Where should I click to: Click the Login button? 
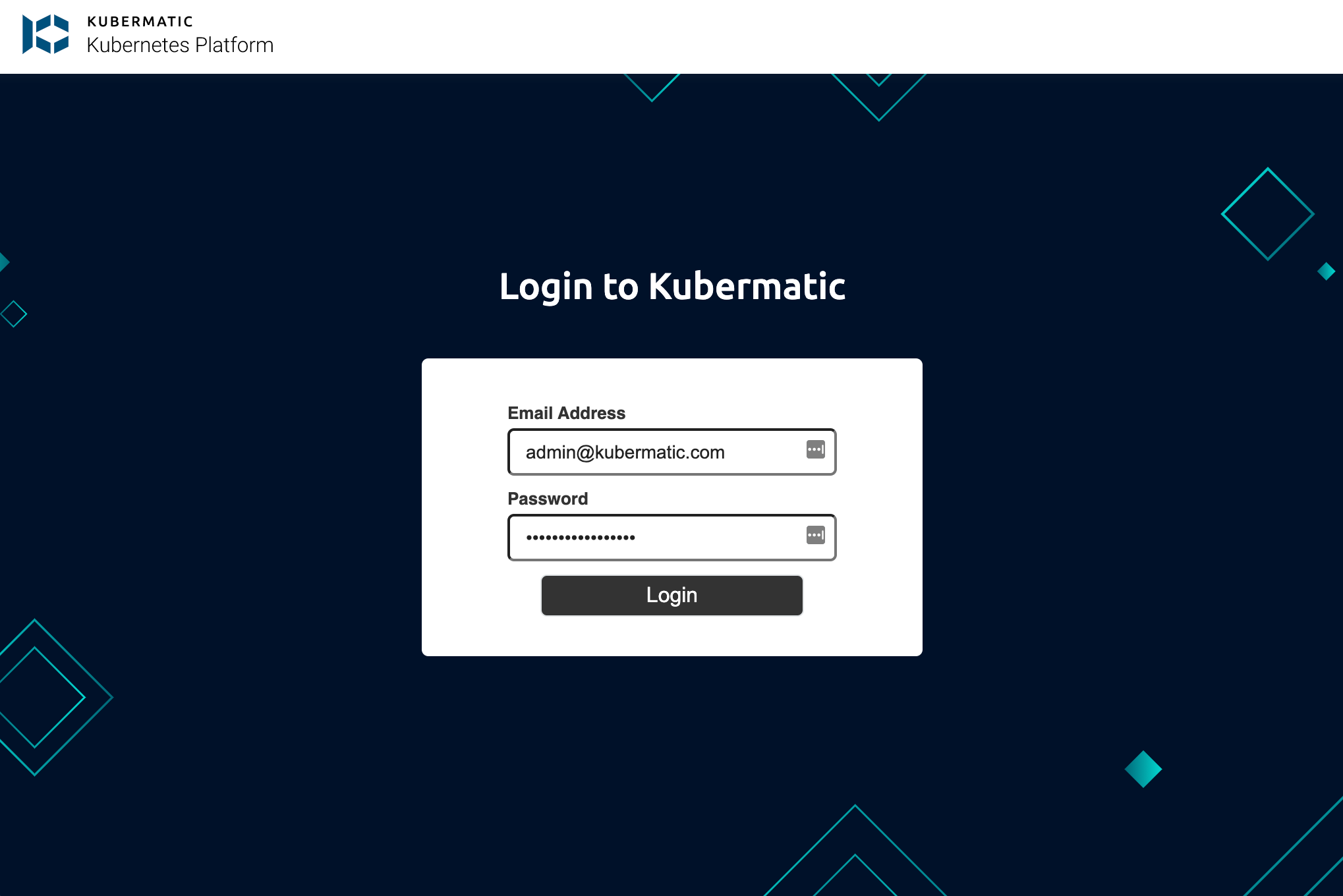(672, 594)
